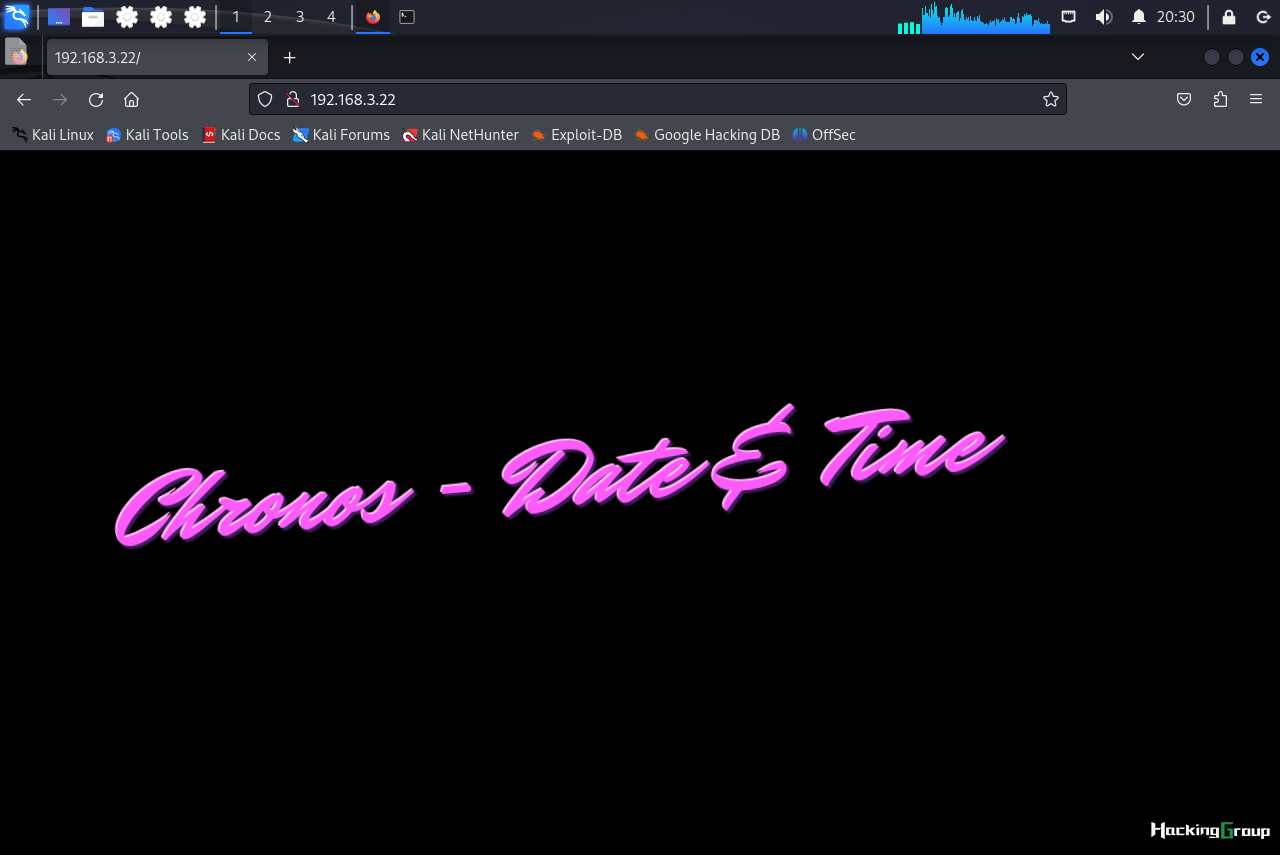Open the Firefox View icon
This screenshot has height=855, width=1280.
(x=17, y=52)
